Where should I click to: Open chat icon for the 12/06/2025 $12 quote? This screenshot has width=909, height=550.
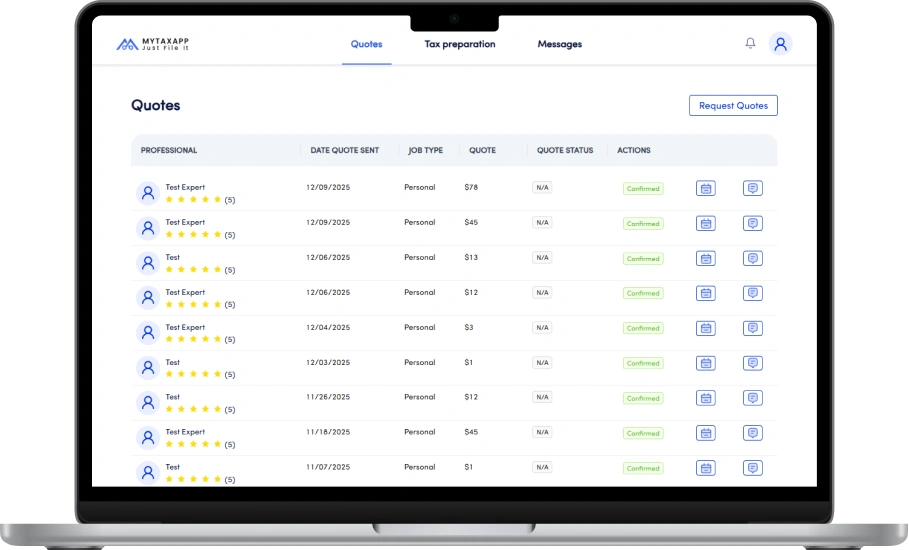coord(752,293)
